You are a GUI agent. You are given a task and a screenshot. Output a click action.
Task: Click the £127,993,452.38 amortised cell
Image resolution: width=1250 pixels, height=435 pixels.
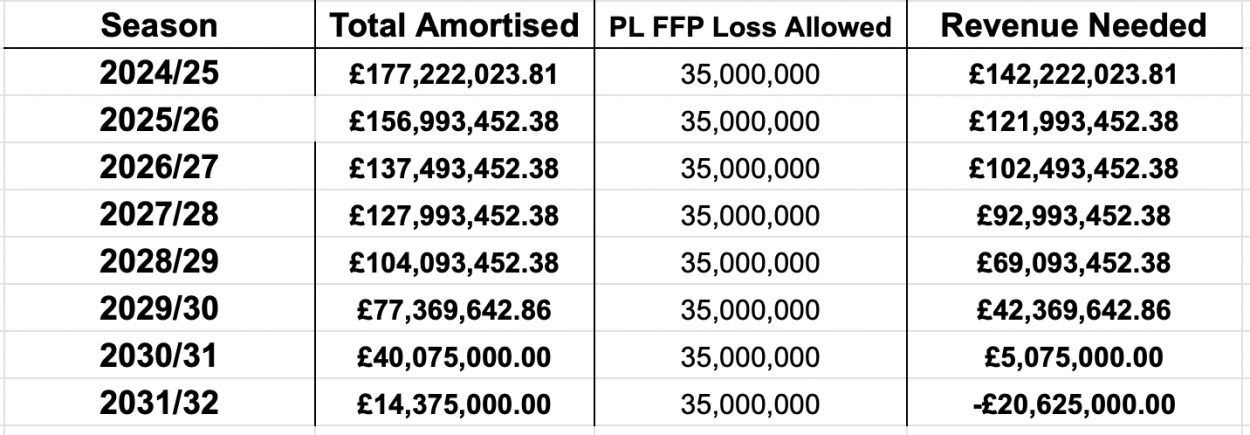click(x=454, y=215)
